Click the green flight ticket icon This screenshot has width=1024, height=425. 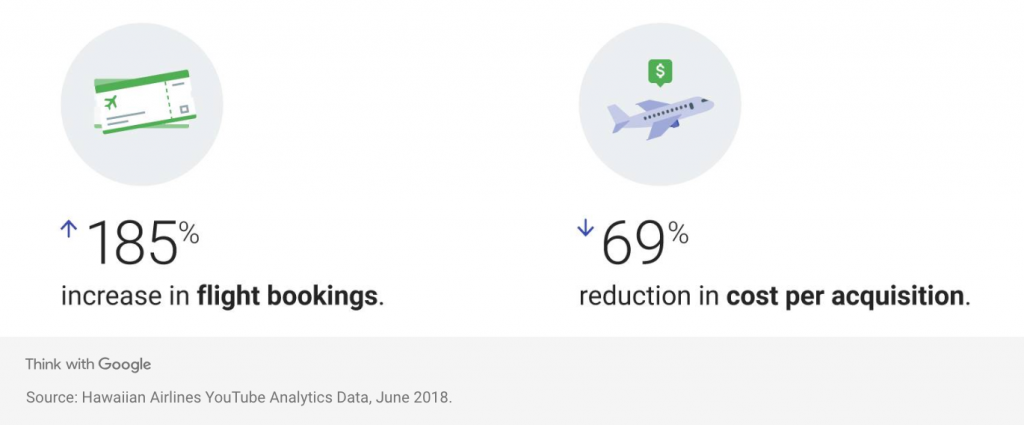pyautogui.click(x=142, y=101)
